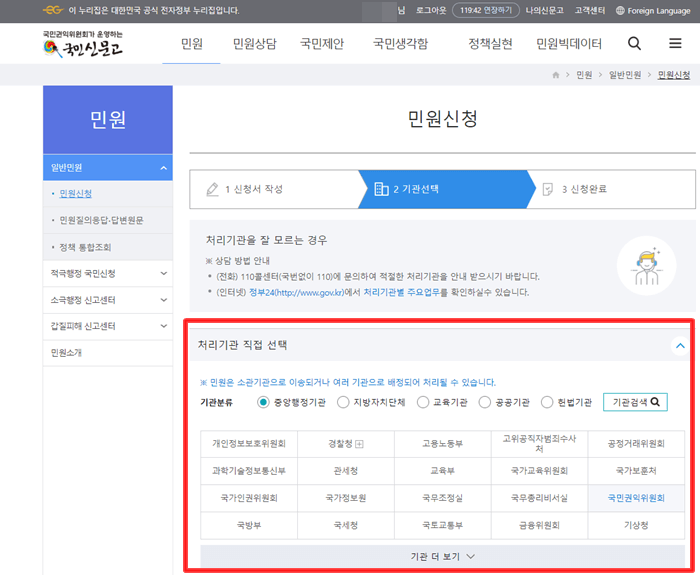
Task: Select 국가정보원 agency cell
Action: 346,498
